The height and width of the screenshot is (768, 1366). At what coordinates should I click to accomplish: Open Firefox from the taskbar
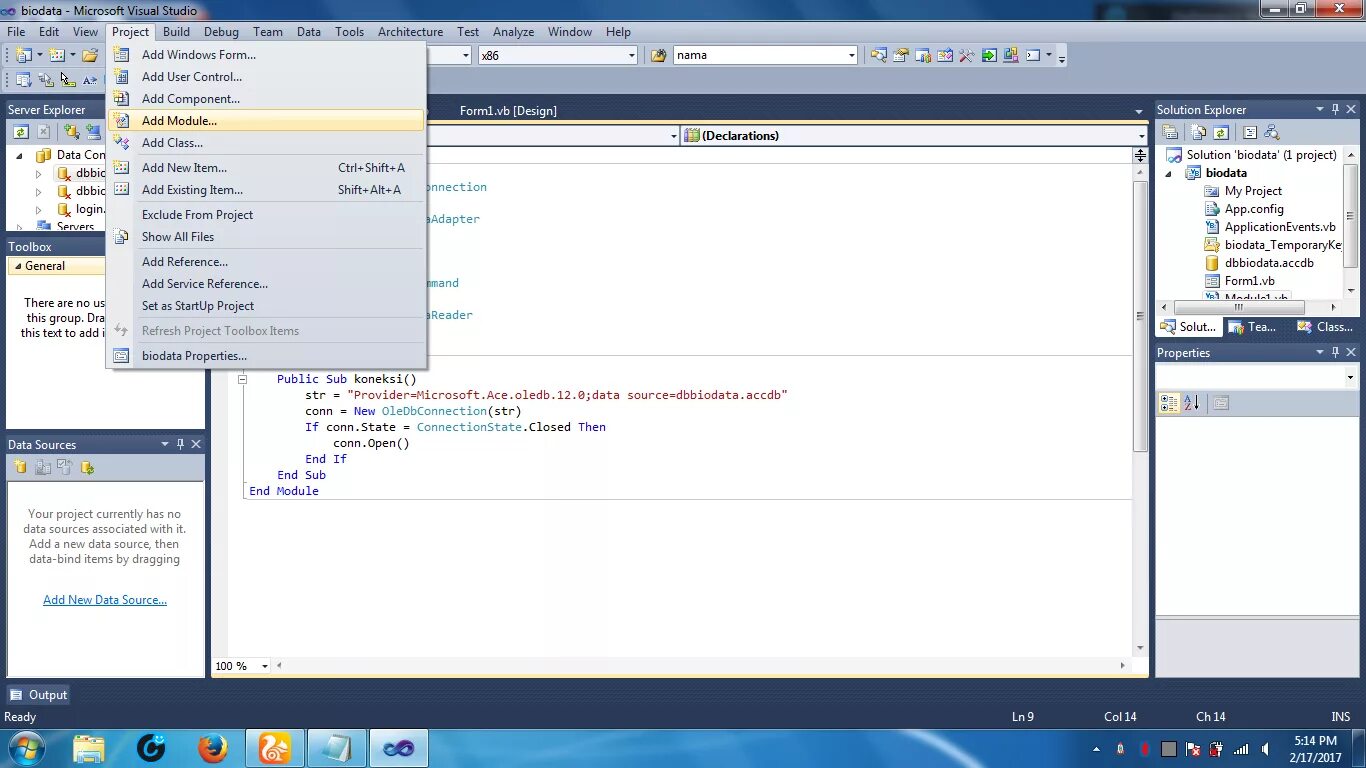[x=212, y=748]
